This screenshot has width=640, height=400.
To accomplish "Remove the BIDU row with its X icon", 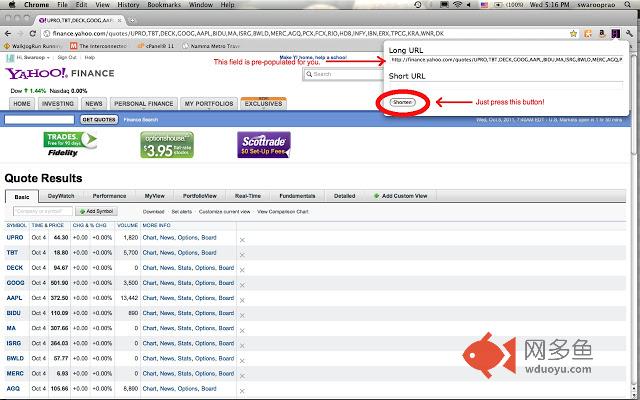I will (242, 316).
